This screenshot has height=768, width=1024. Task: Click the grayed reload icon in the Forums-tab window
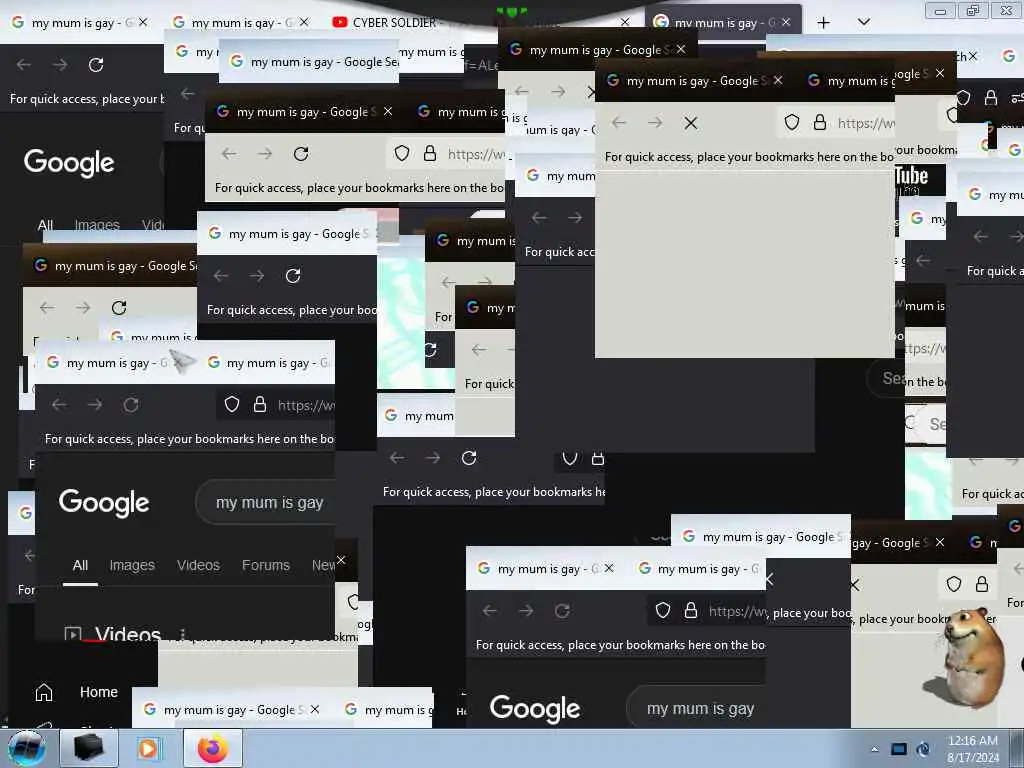pyautogui.click(x=131, y=405)
